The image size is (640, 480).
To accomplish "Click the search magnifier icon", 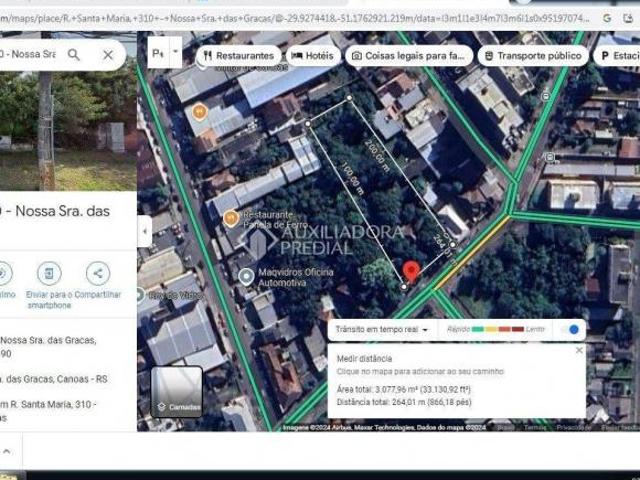I will (x=74, y=54).
